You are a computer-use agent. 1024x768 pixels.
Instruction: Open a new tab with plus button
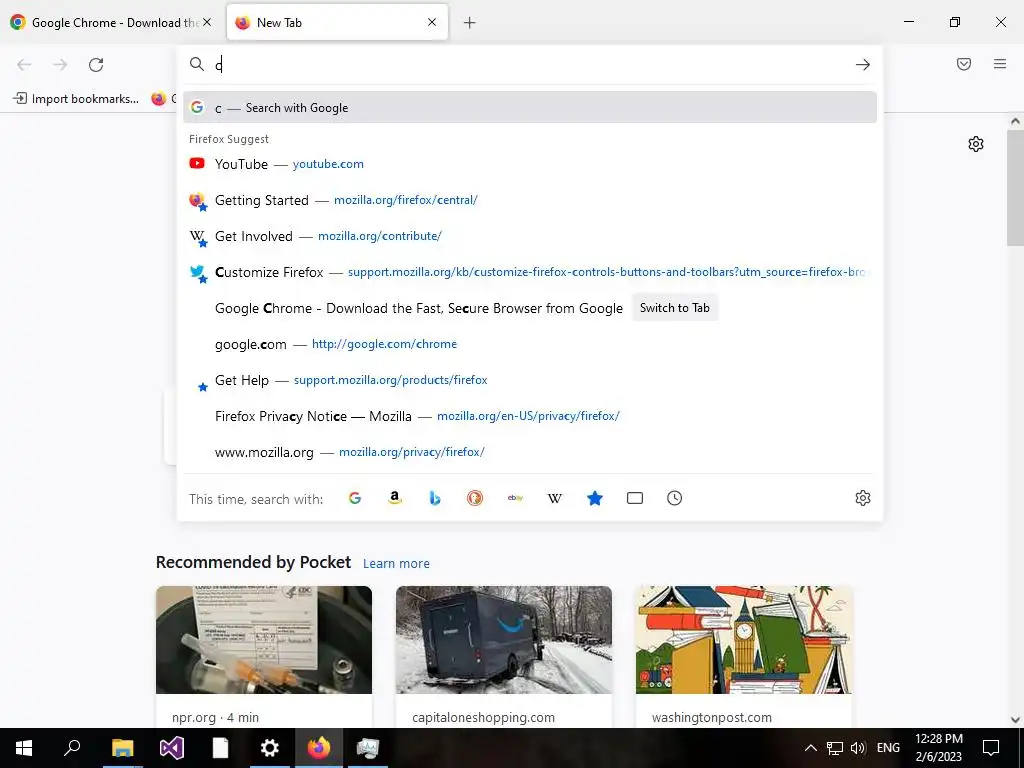point(469,23)
